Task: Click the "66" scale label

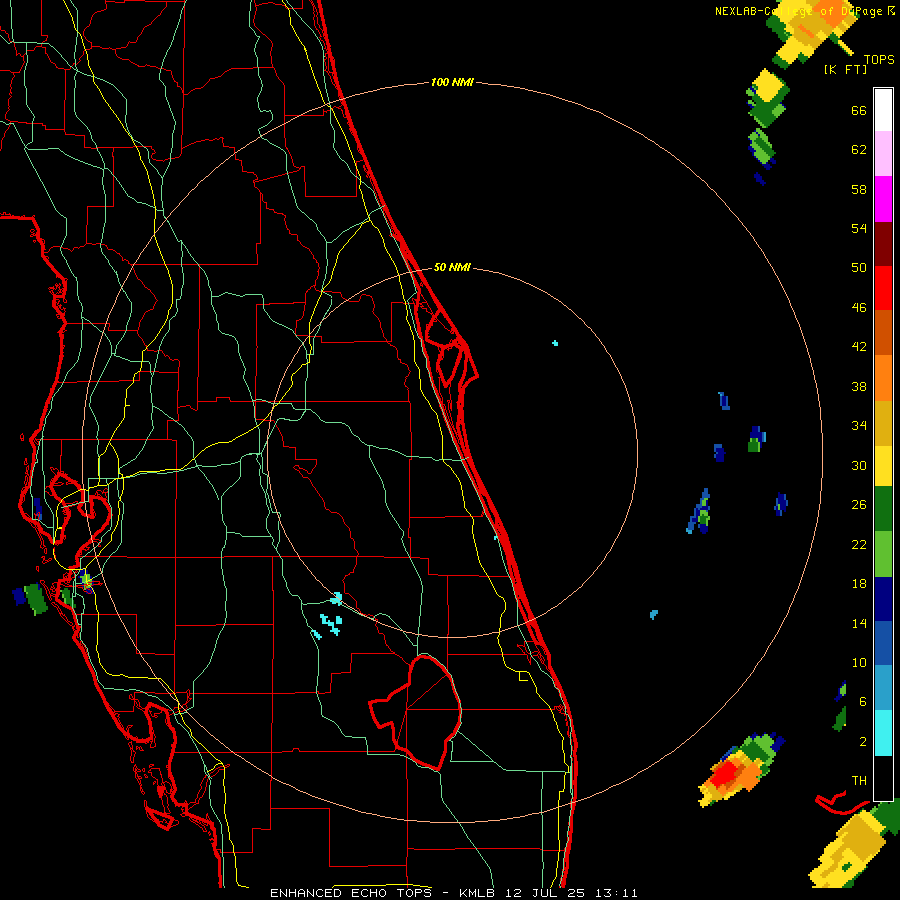Action: (x=859, y=111)
